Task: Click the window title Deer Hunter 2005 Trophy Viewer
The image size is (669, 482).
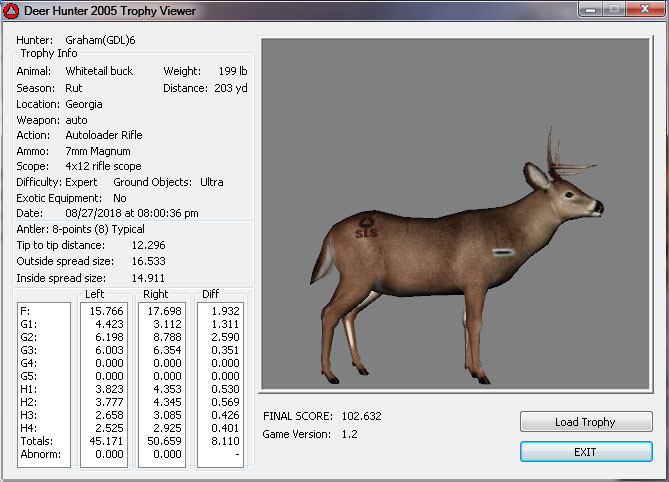Action: (110, 11)
